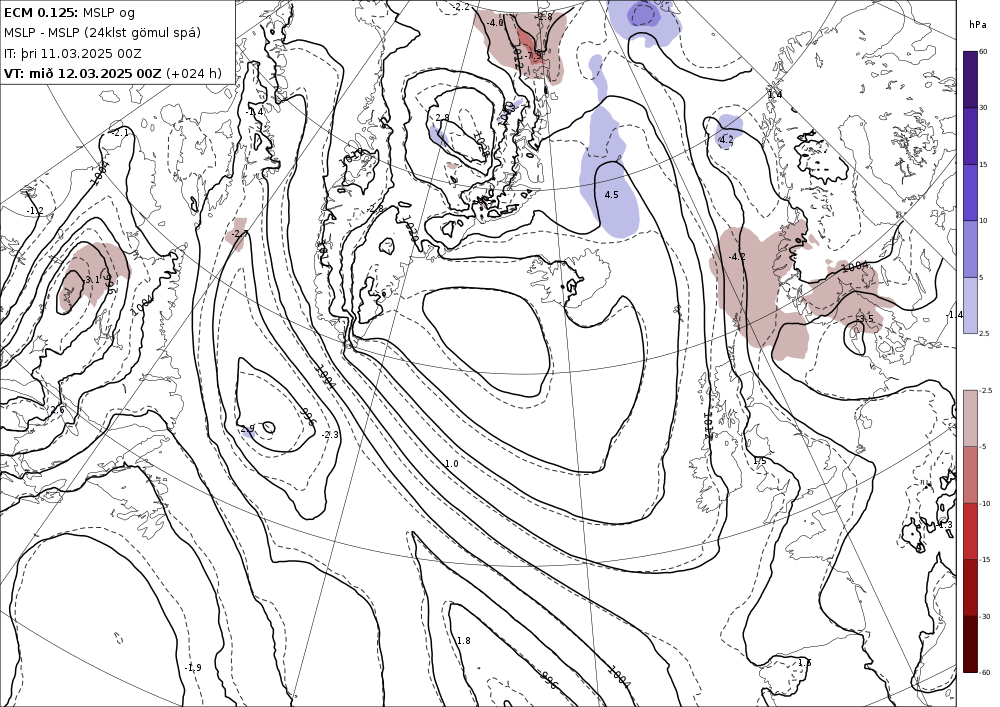Image resolution: width=1000 pixels, height=707 pixels.
Task: Select the '-3.1' value in the left low
Action: tap(91, 279)
